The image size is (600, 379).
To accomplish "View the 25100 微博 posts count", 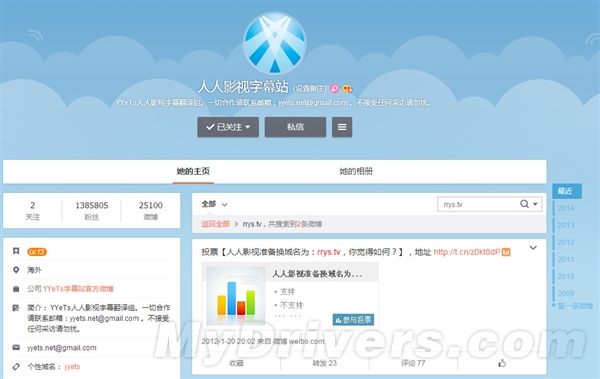I will click(x=151, y=211).
